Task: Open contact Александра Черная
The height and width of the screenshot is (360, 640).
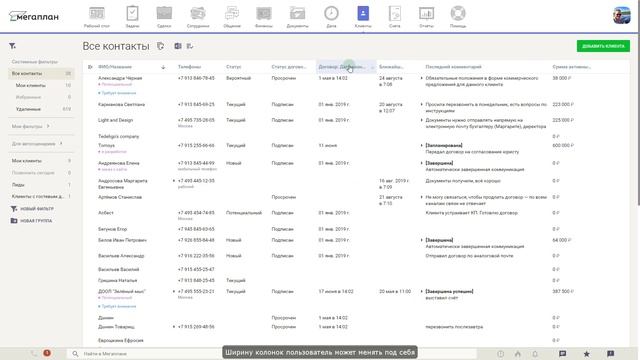Action: pyautogui.click(x=120, y=78)
